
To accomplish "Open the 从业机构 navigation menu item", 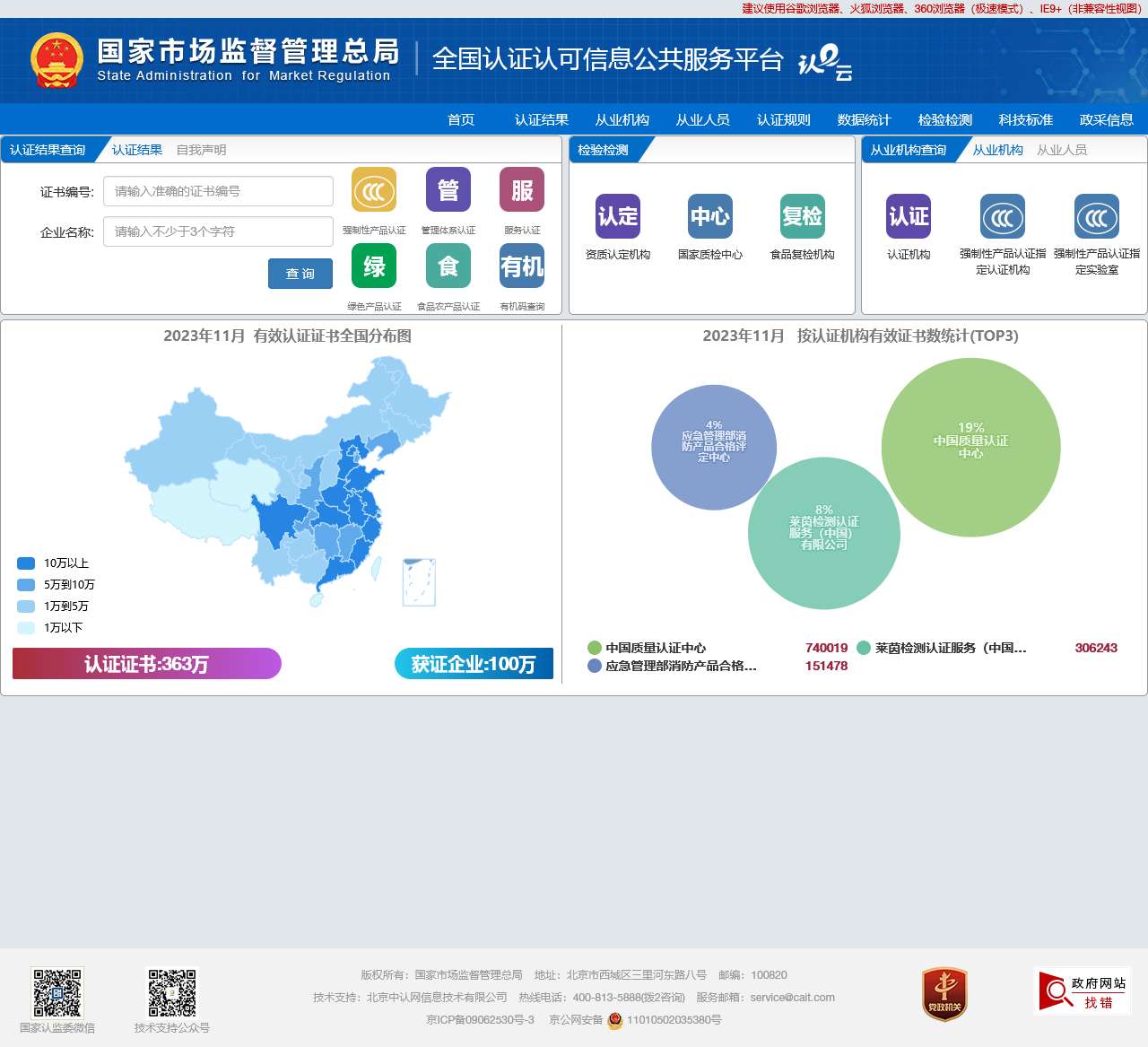I will point(622,119).
